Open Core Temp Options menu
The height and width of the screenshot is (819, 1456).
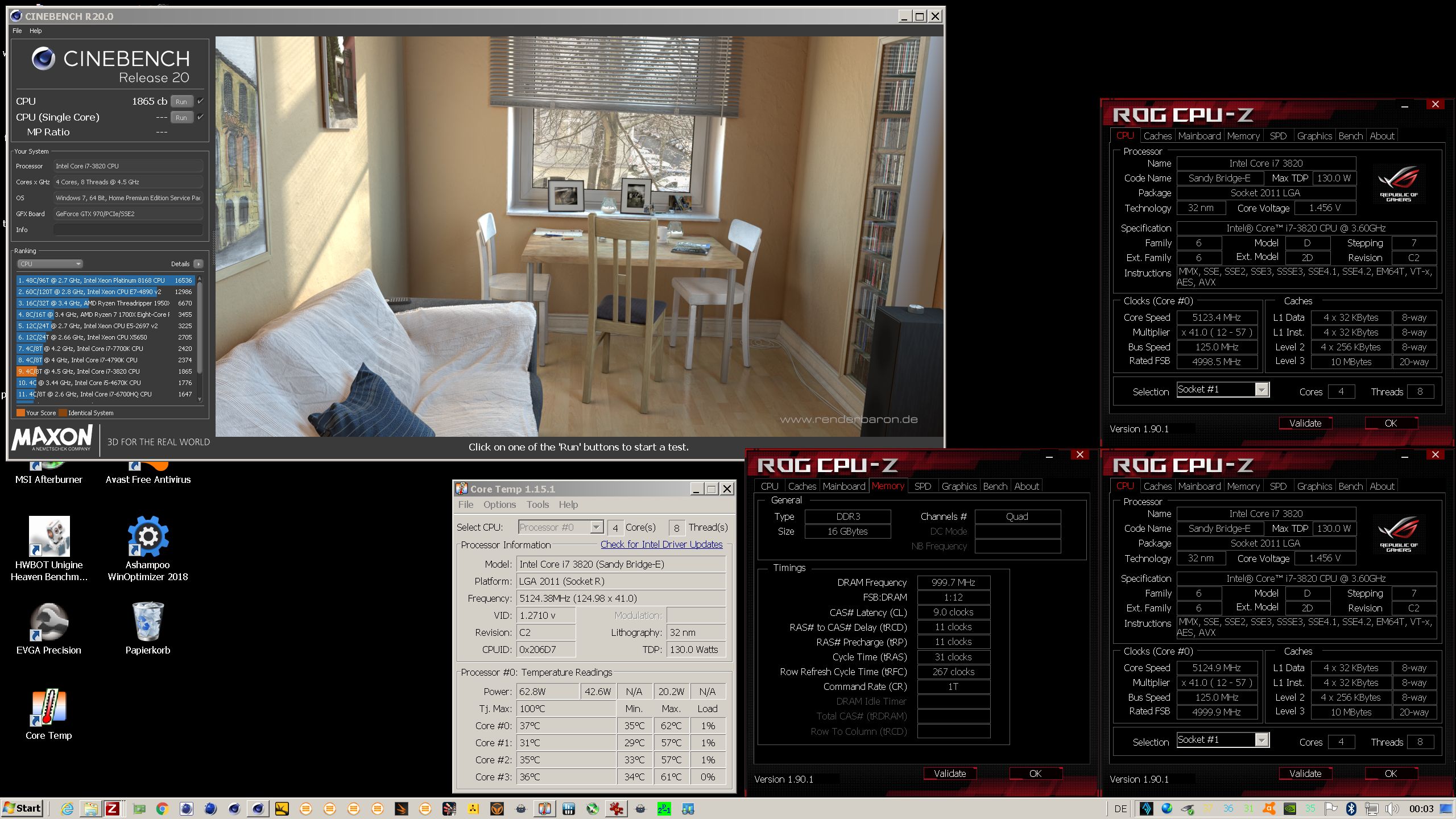click(x=499, y=504)
